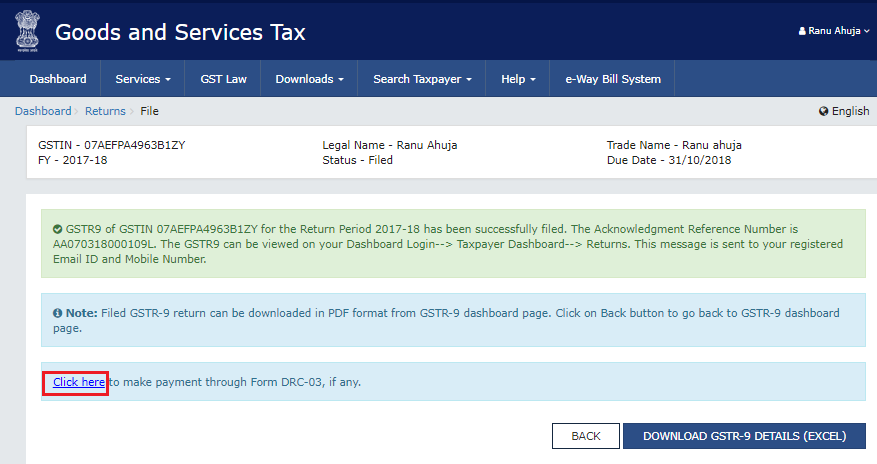This screenshot has width=877, height=464.
Task: Click the globe icon beside English
Action: pos(823,111)
